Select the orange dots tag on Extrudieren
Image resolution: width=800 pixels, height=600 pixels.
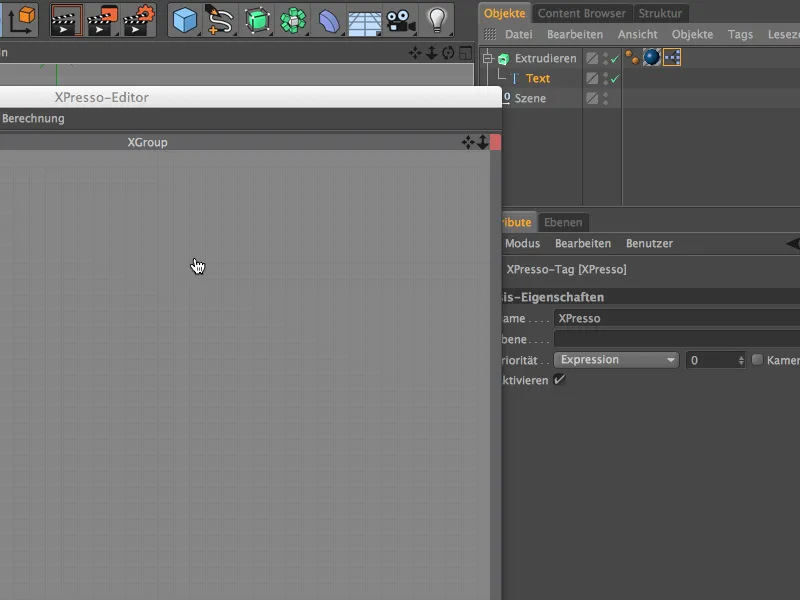633,58
